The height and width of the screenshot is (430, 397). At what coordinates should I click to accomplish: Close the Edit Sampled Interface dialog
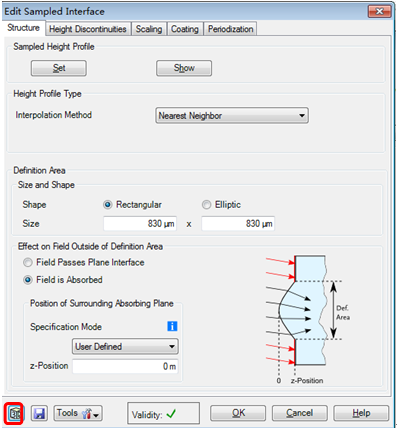(379, 11)
